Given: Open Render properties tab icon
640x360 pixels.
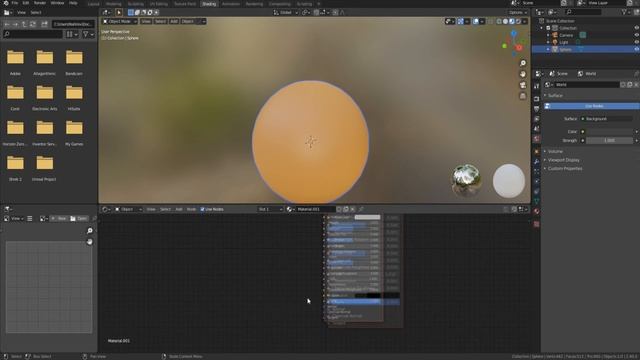Looking at the screenshot, I should [x=536, y=98].
